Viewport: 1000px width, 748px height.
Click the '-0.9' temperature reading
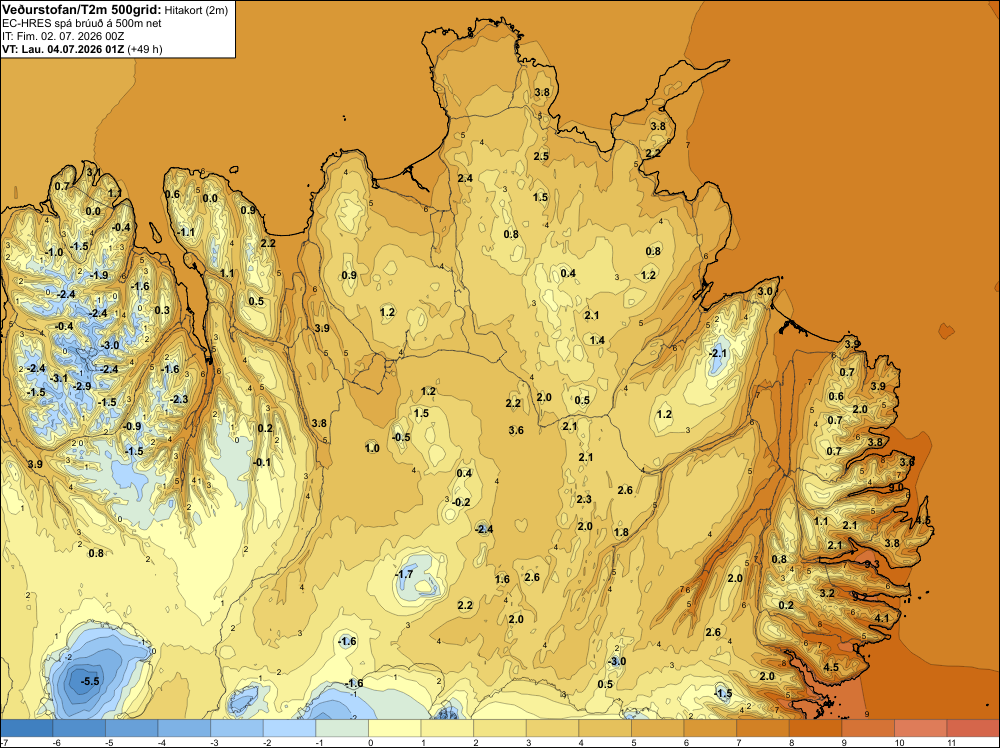point(131,426)
